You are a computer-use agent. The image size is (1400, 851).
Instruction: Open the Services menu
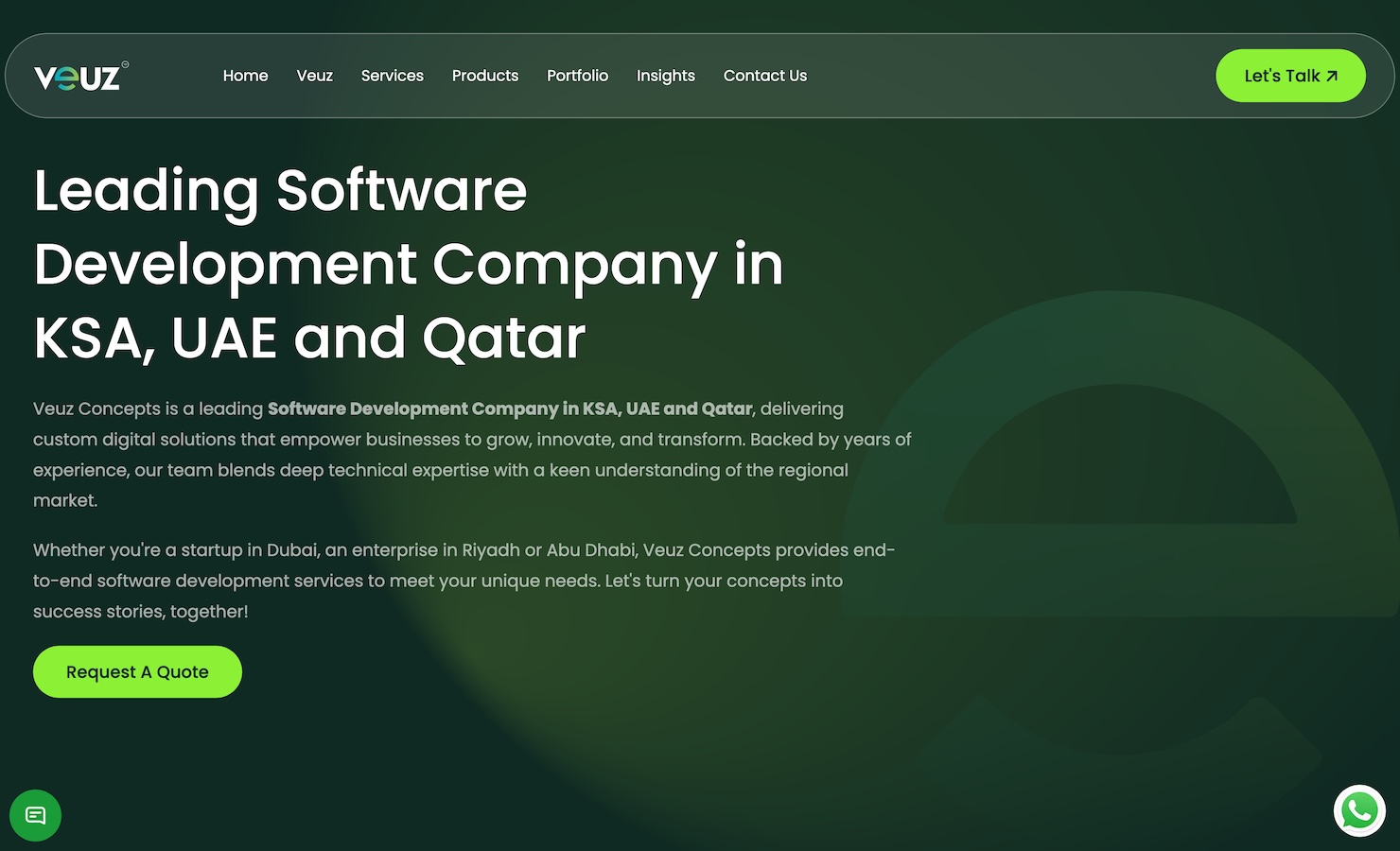tap(392, 76)
